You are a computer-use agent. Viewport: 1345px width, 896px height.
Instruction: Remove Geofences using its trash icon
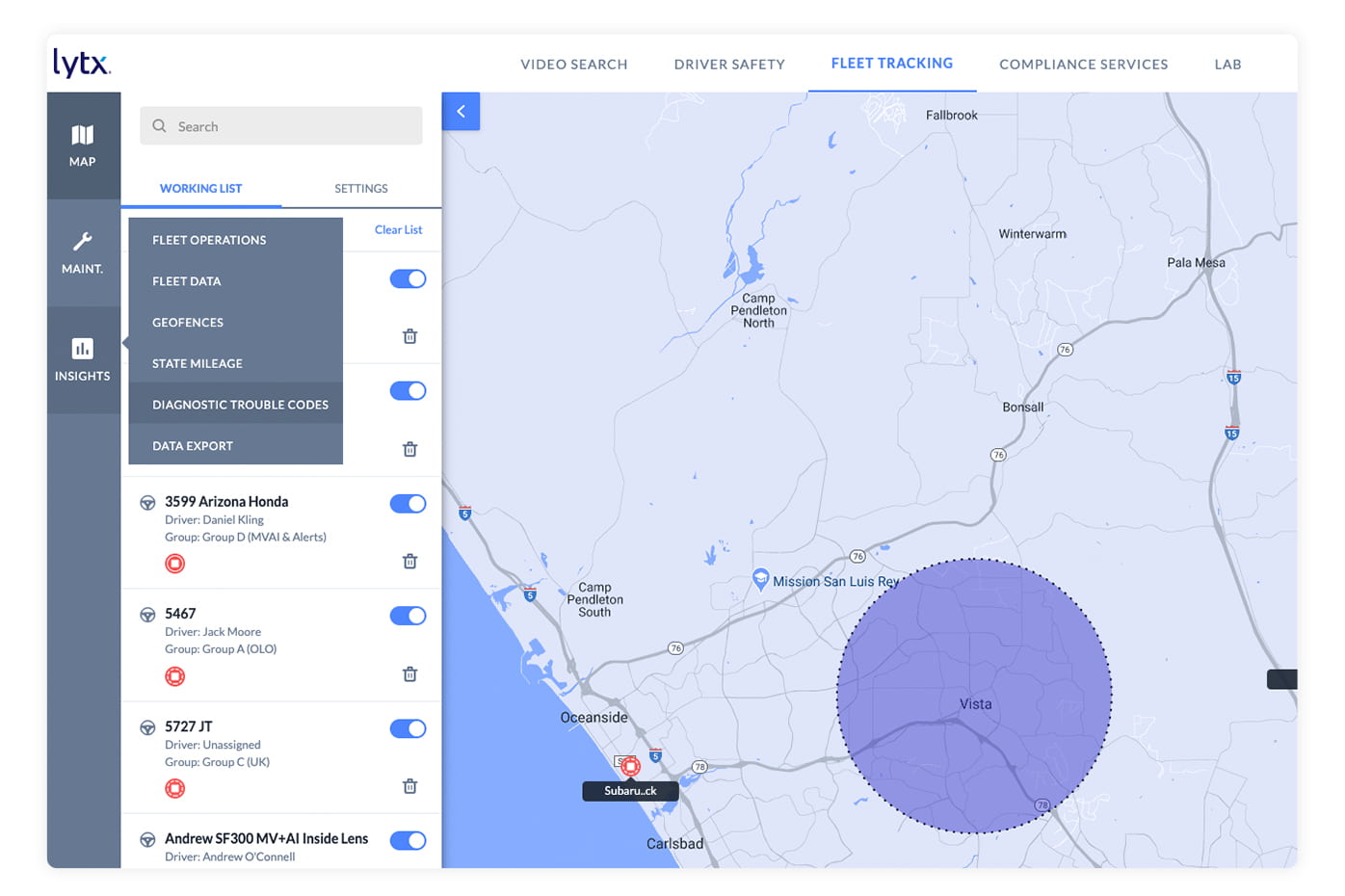409,336
